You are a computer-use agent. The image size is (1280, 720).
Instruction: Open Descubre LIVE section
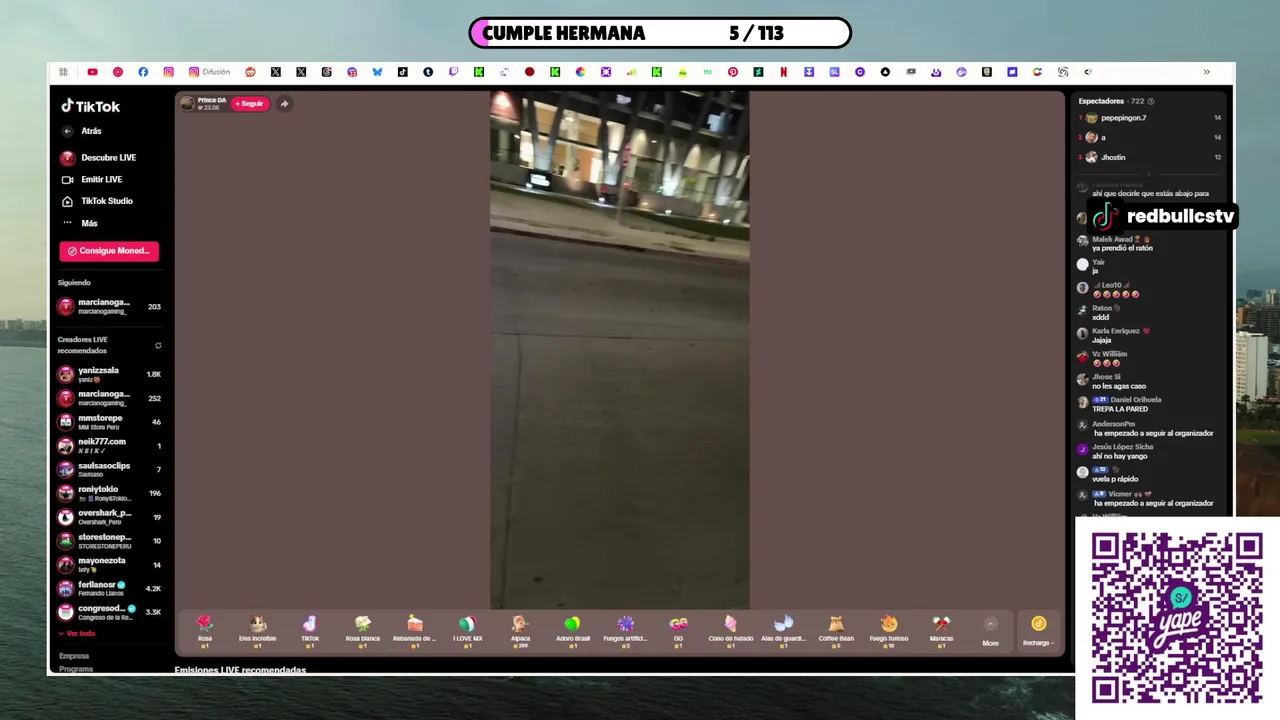(98, 158)
